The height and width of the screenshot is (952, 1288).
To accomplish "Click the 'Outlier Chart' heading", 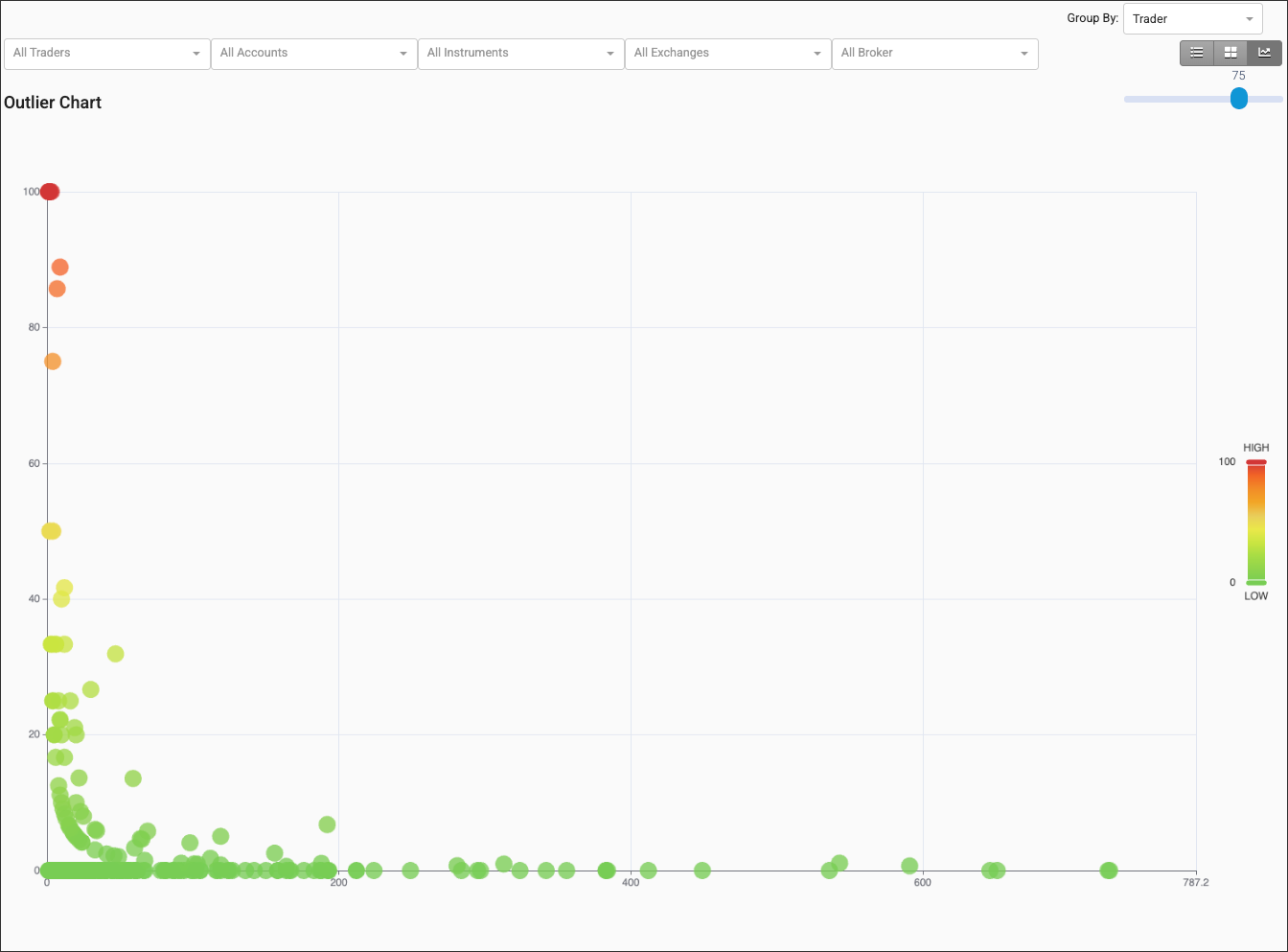I will [x=53, y=103].
